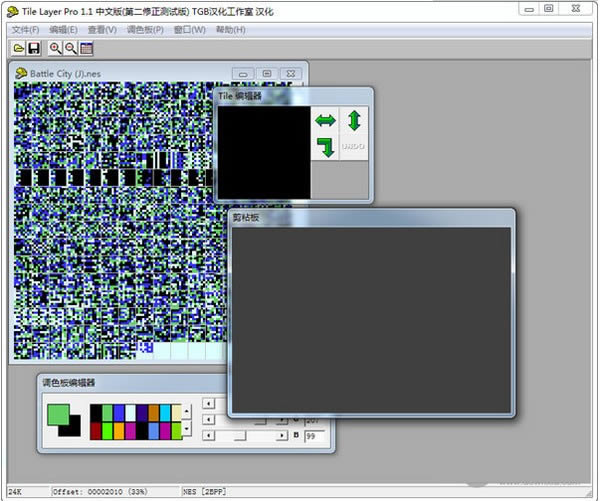Open the 查看(V) menu

[x=102, y=30]
